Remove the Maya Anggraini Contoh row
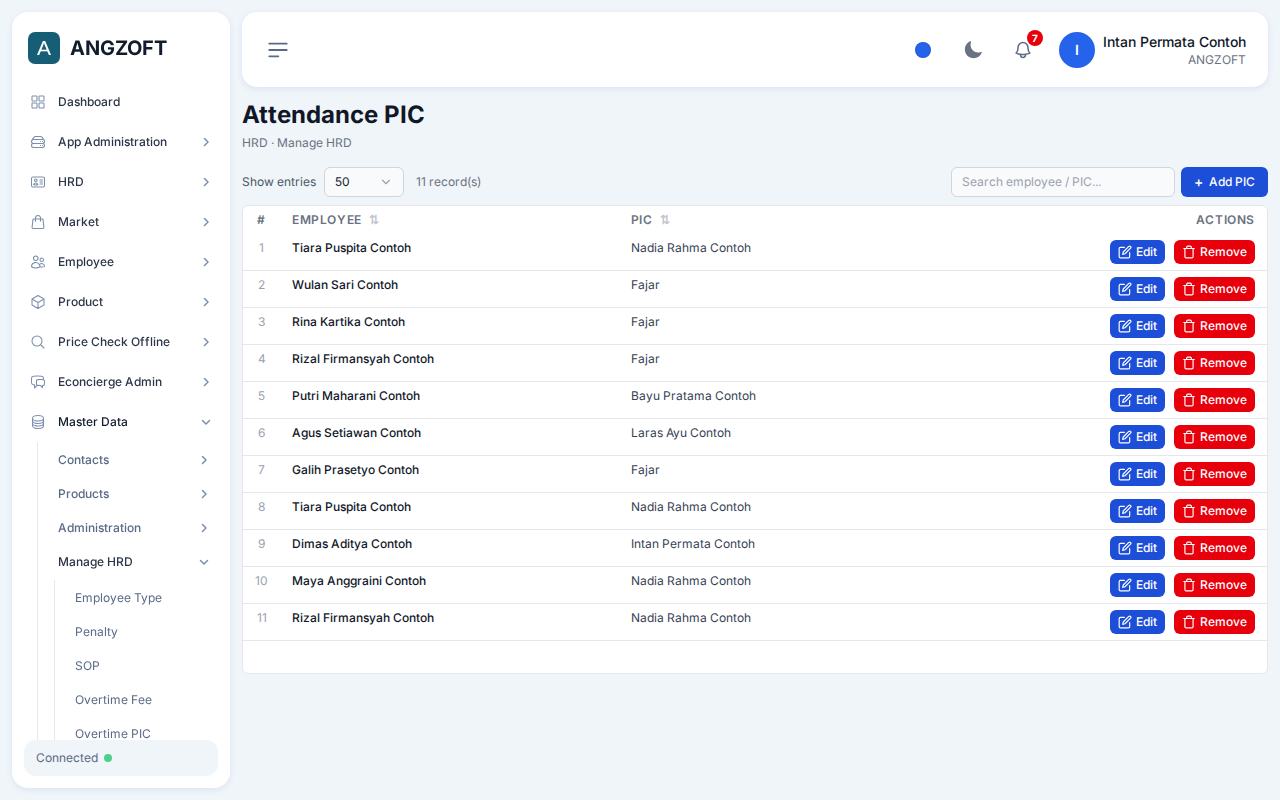 pos(1214,585)
